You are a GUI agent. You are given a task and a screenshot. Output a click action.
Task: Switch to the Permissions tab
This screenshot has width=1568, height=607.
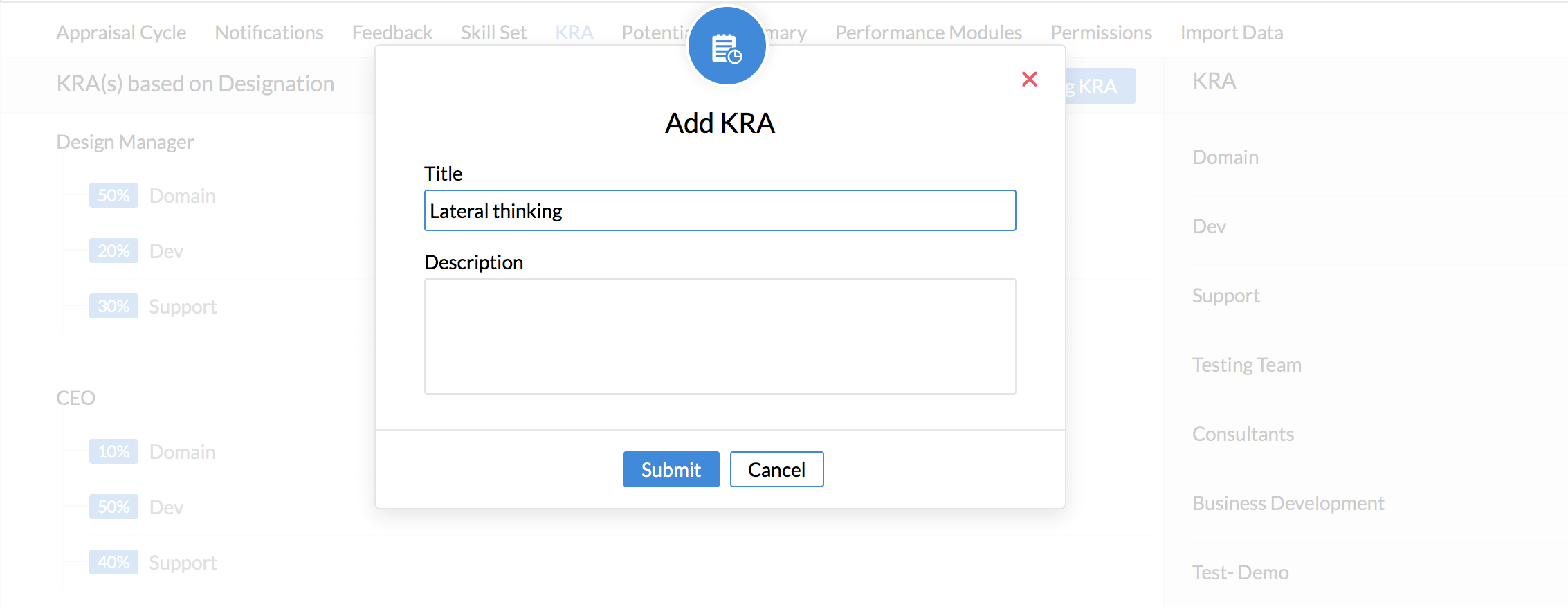pyautogui.click(x=1101, y=33)
